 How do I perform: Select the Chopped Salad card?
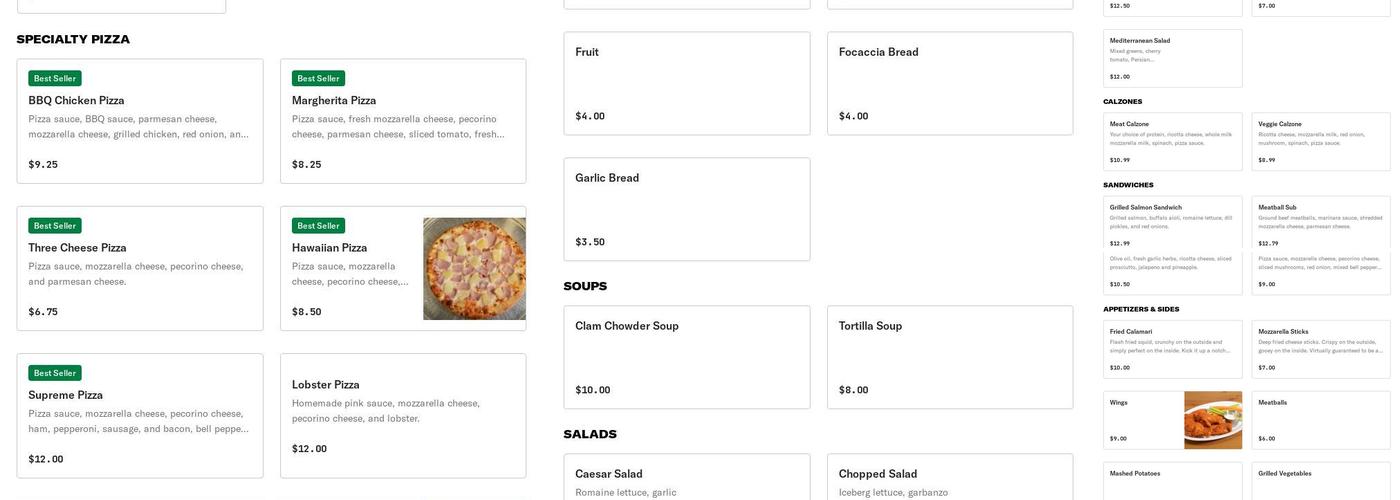pyautogui.click(x=950, y=479)
